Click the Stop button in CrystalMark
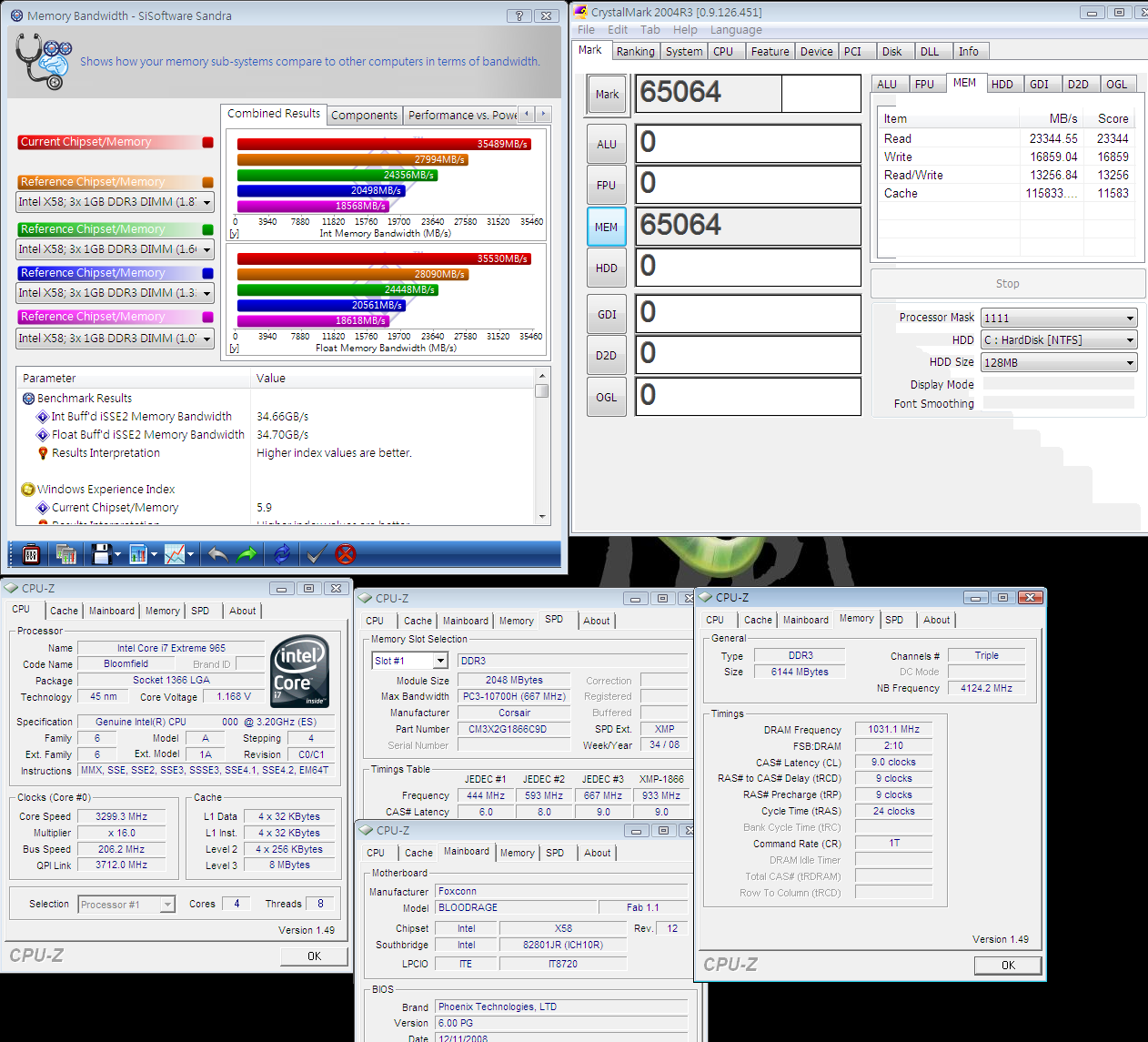The image size is (1148, 1042). pos(1007,284)
